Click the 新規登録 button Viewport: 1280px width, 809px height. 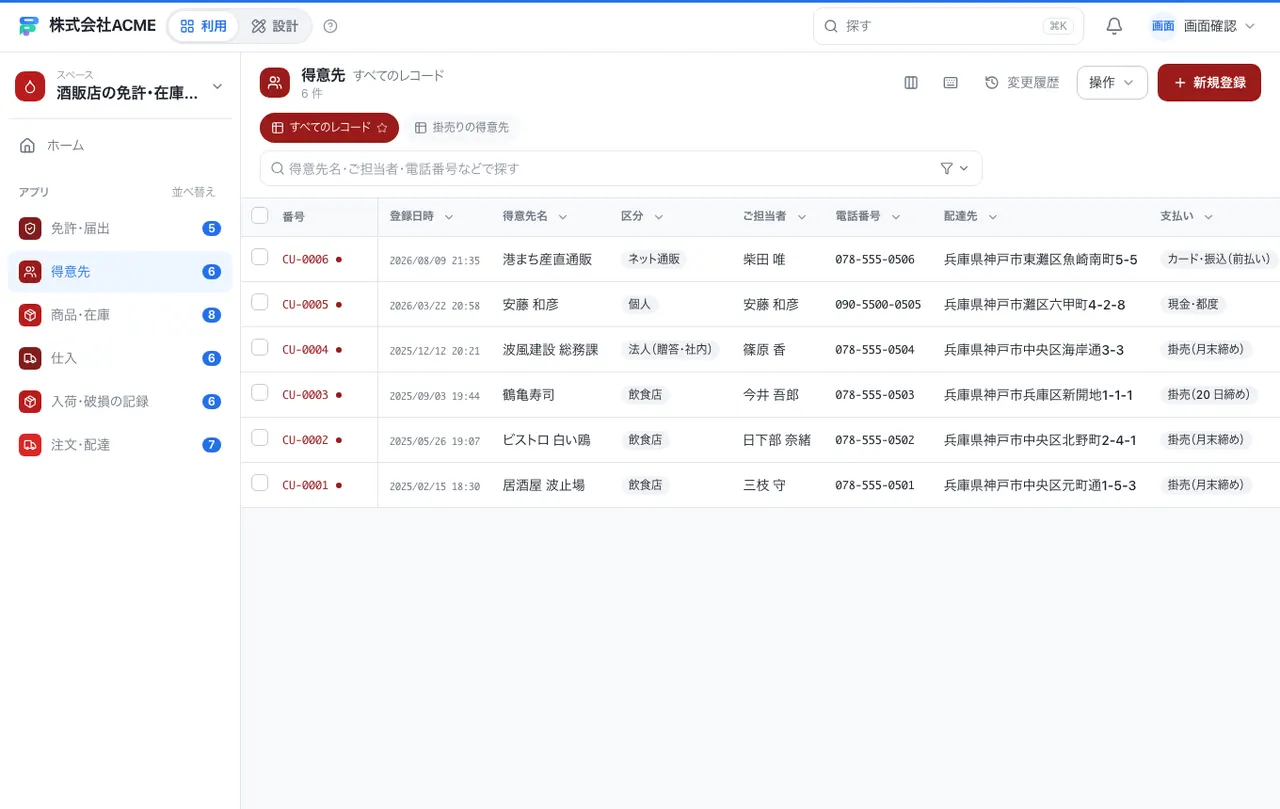[1209, 83]
